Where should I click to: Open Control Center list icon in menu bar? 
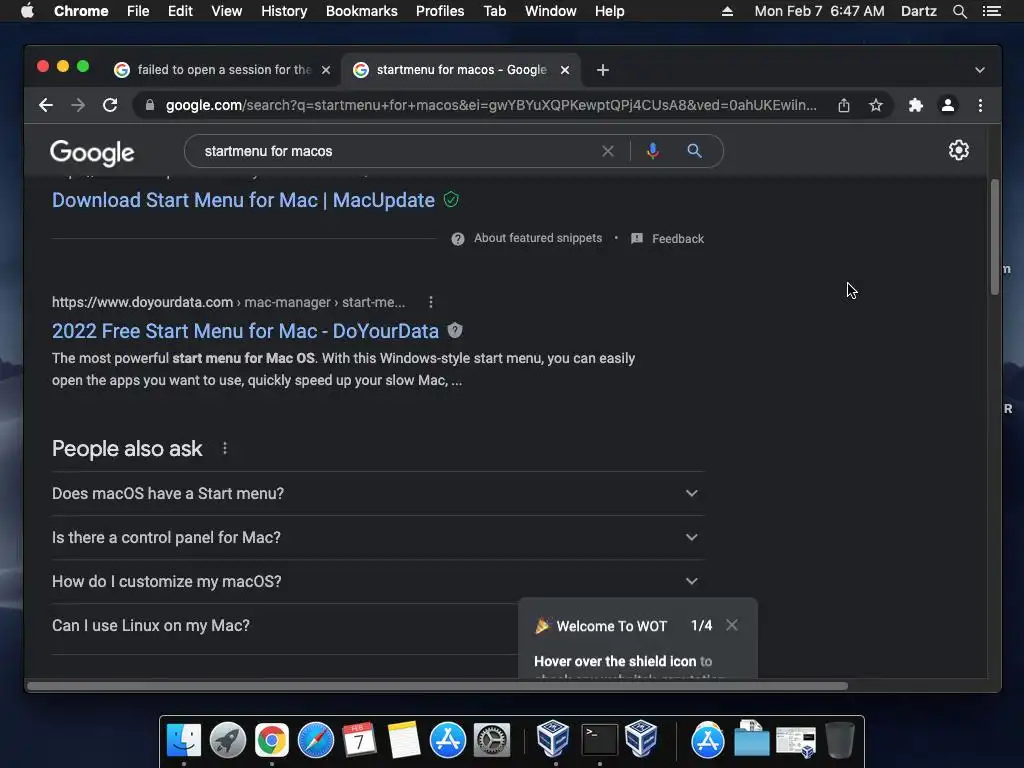coord(991,11)
